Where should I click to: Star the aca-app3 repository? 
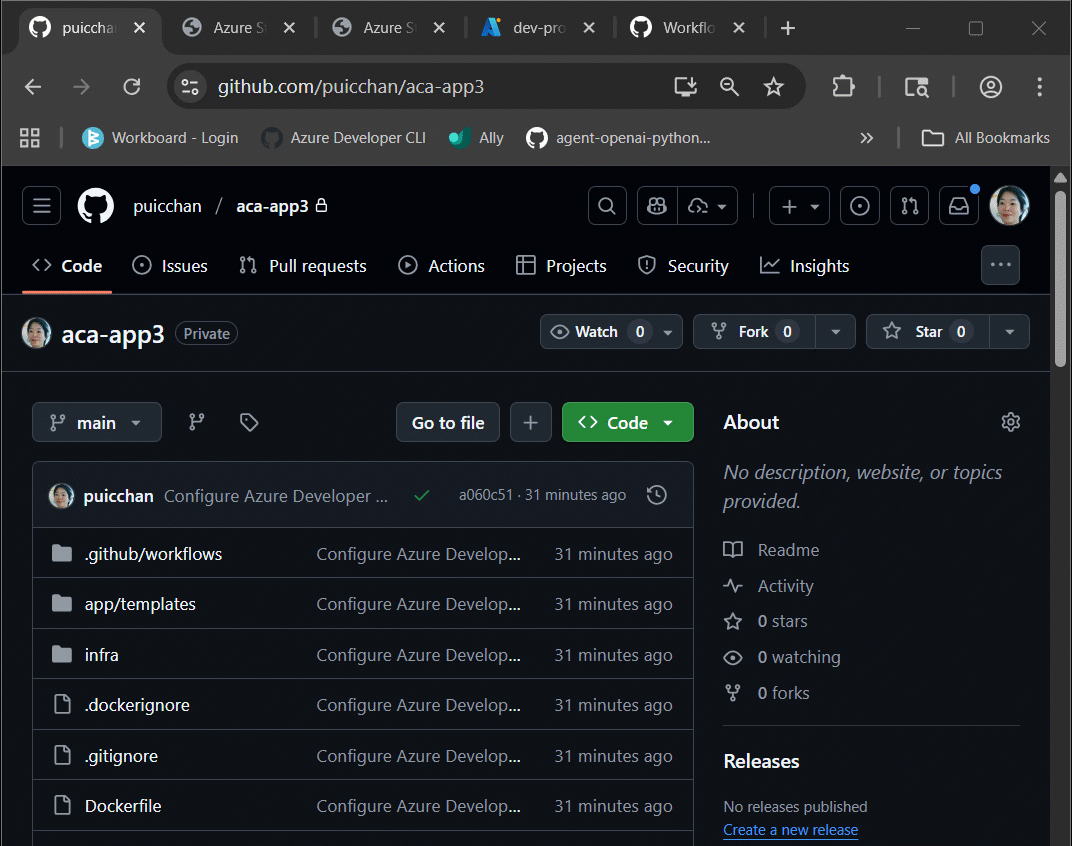point(926,331)
